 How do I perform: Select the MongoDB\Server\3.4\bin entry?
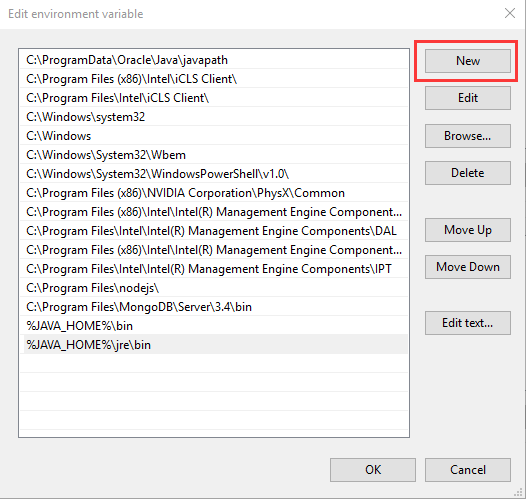pos(214,307)
